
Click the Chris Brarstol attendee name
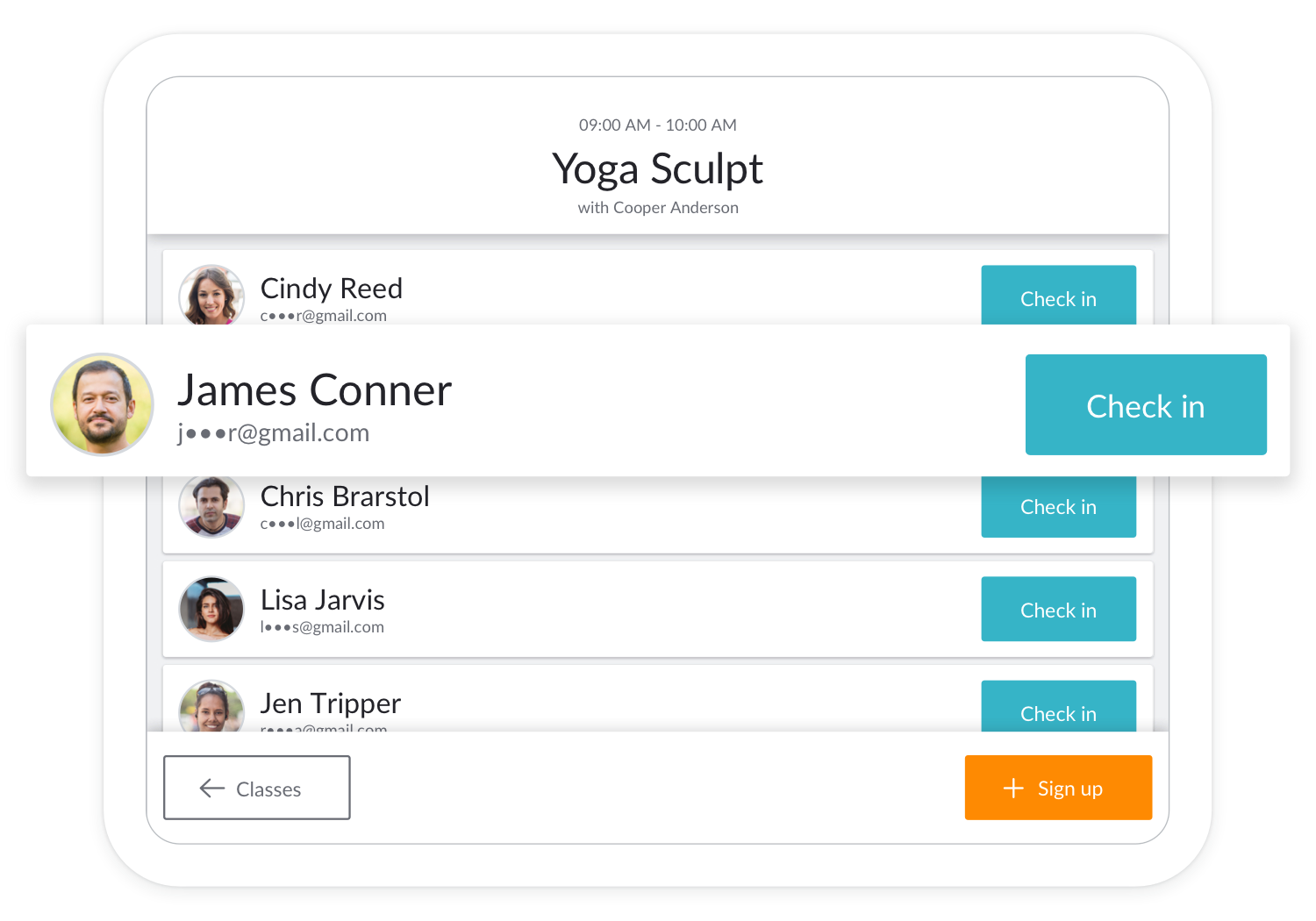[x=345, y=496]
